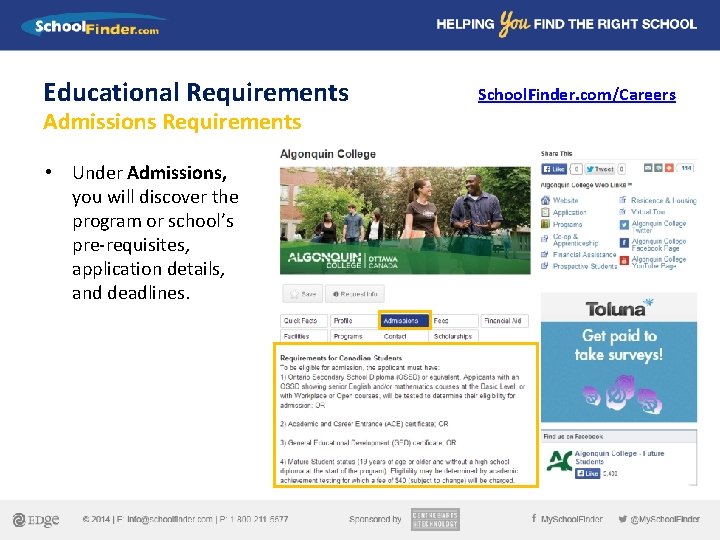Click the EDGE logo in the footer
Image resolution: width=720 pixels, height=540 pixels.
[x=36, y=519]
